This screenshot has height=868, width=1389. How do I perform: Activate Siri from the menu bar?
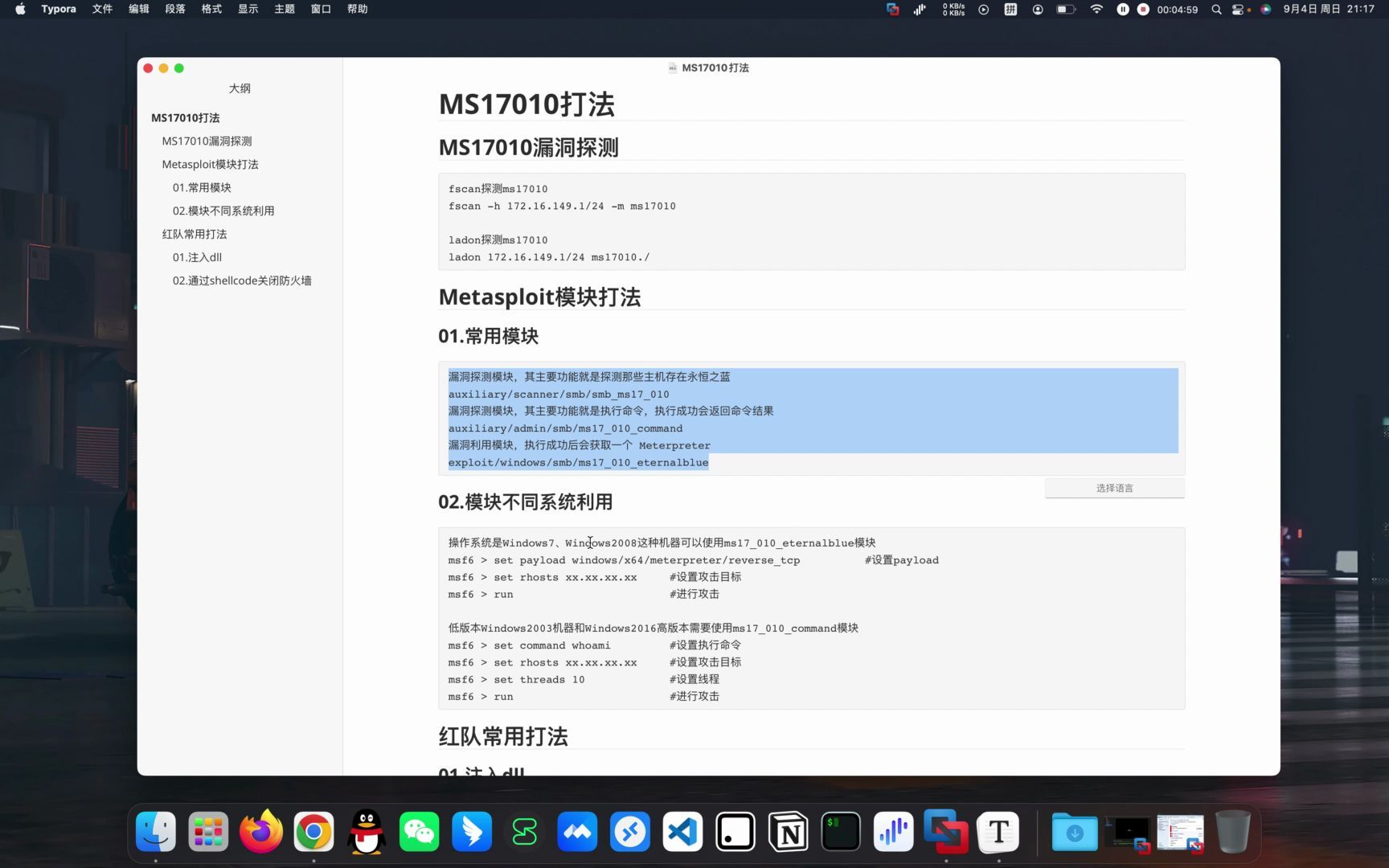coord(1266,9)
